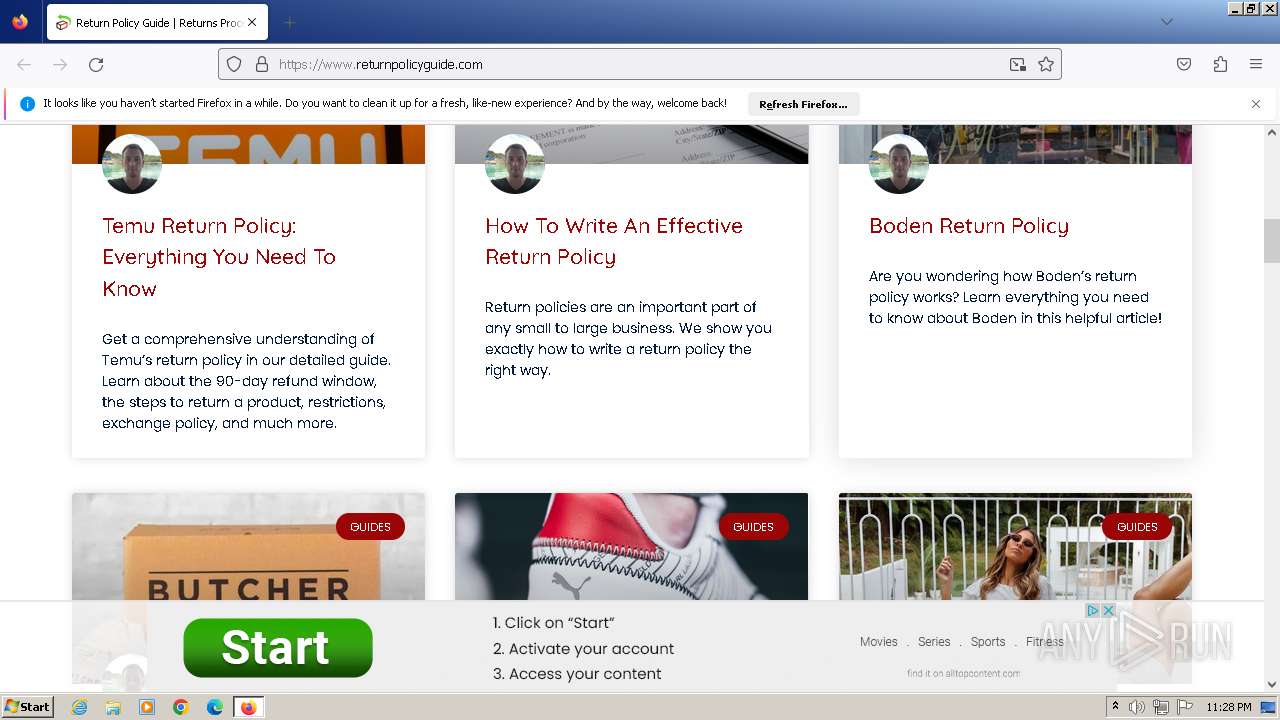Bookmark this page with star icon
Viewport: 1280px width, 720px height.
tap(1046, 64)
